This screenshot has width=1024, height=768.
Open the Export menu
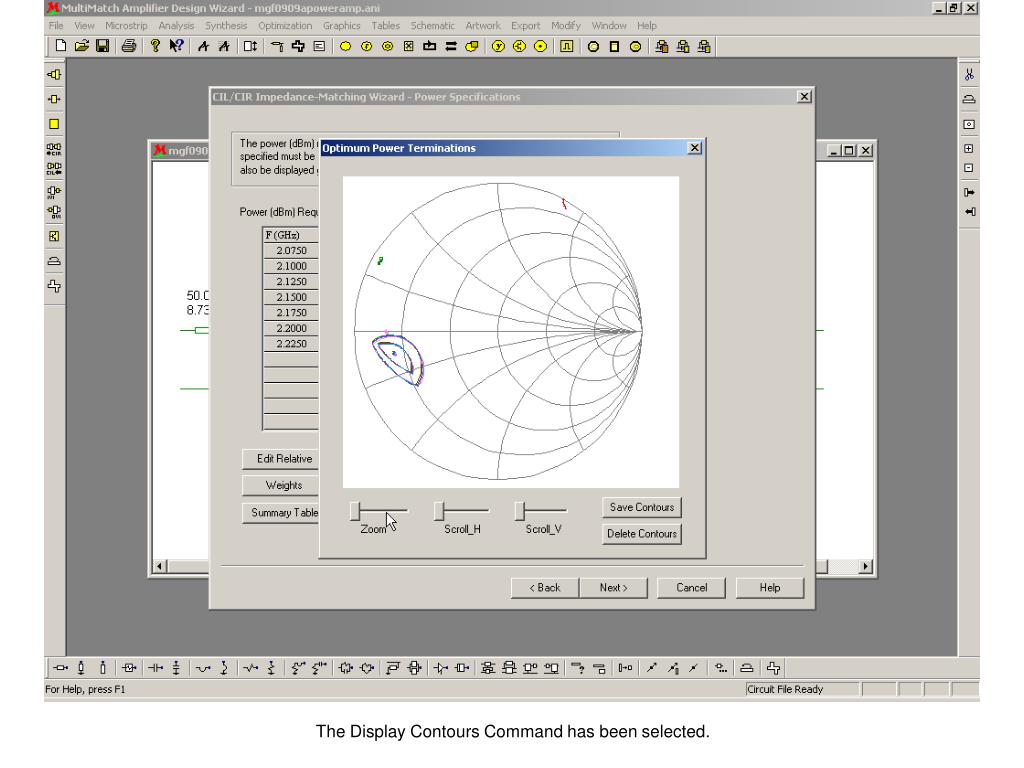click(525, 25)
